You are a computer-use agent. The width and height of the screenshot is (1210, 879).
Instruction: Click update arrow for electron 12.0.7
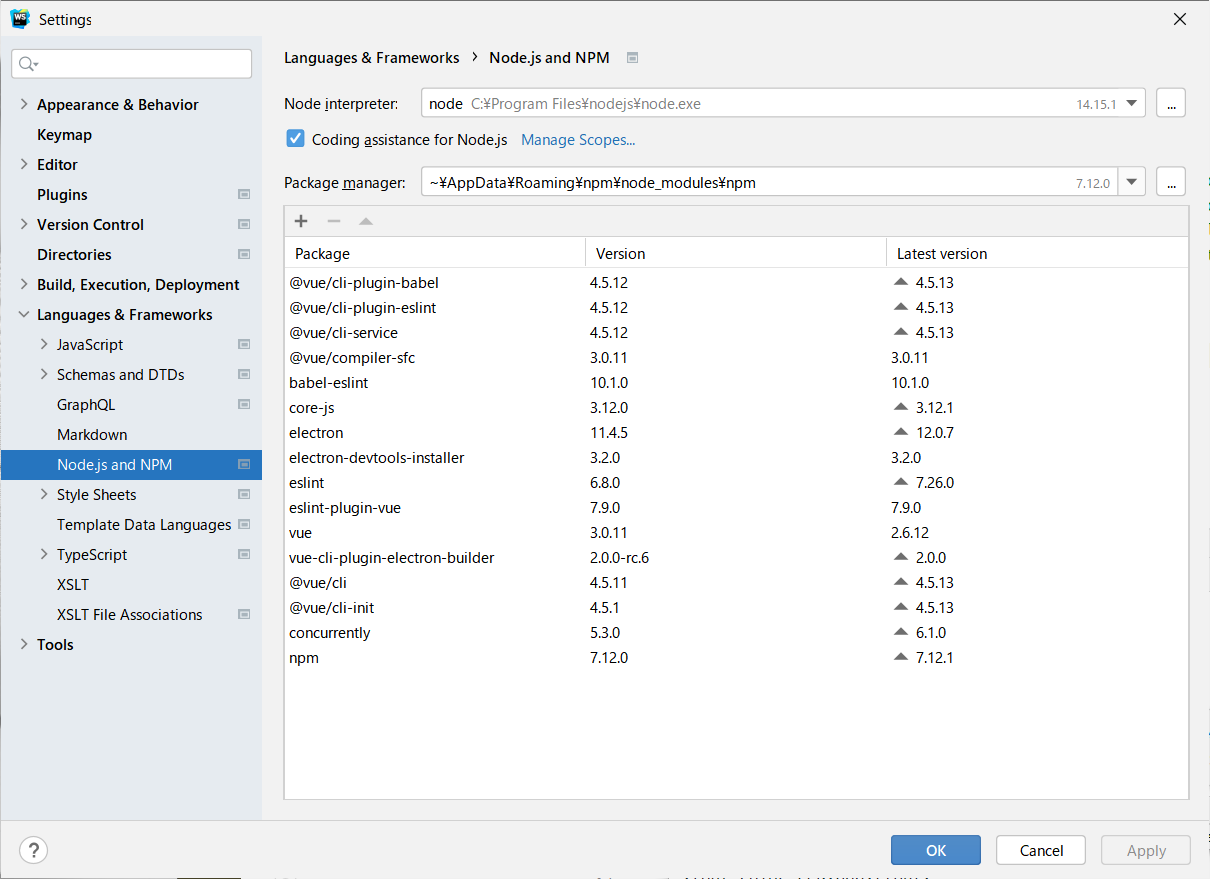point(901,432)
